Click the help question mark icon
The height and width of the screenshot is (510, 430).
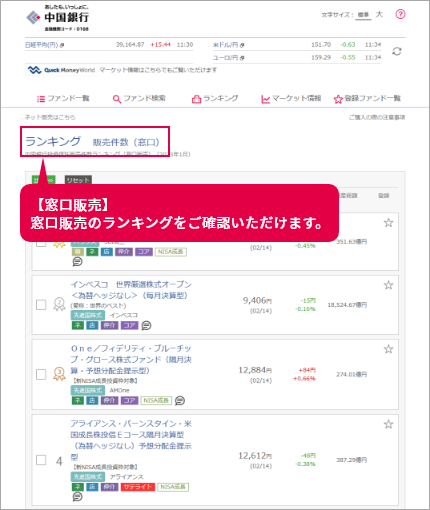click(x=400, y=14)
